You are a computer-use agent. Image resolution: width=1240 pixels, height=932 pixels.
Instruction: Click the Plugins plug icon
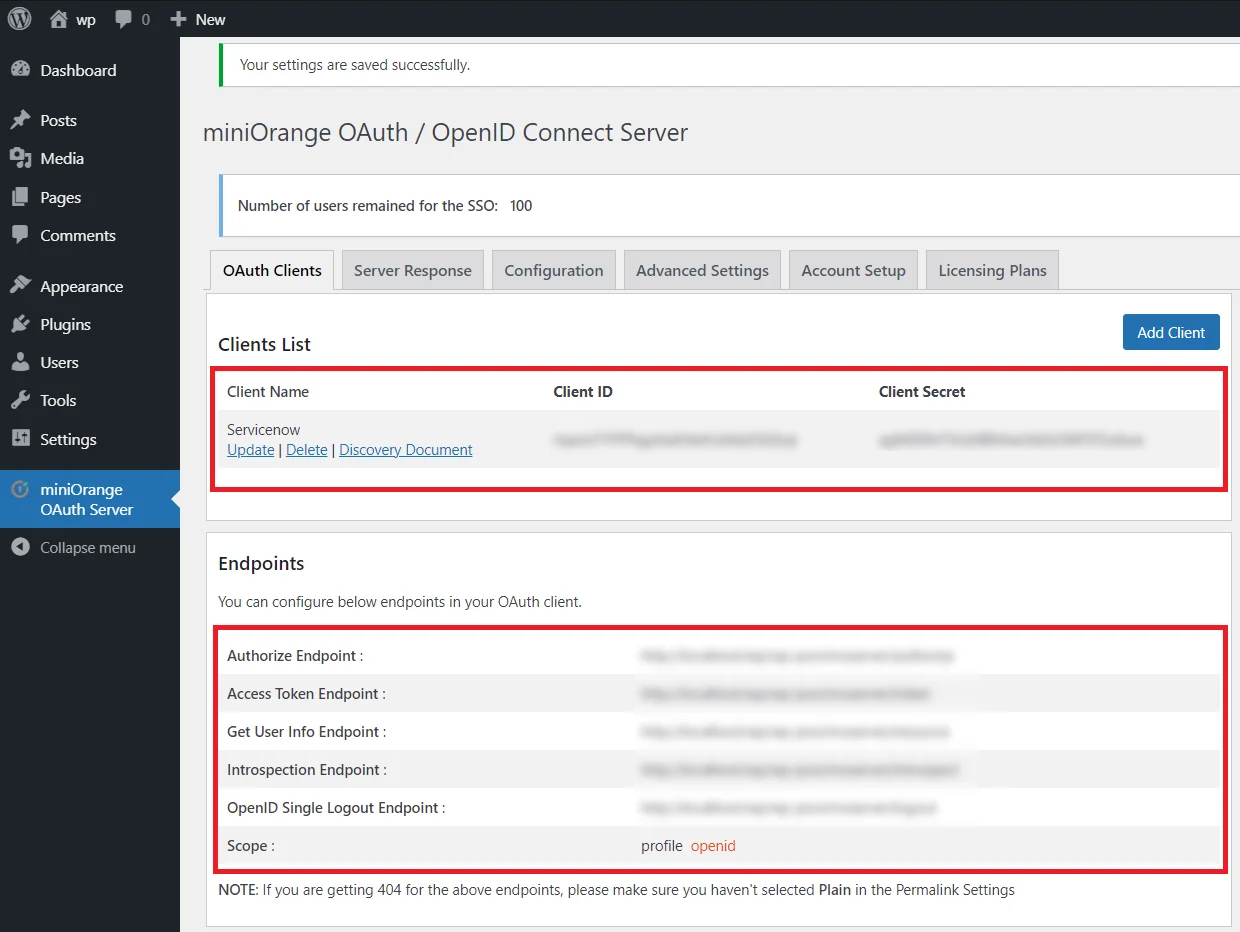point(20,324)
